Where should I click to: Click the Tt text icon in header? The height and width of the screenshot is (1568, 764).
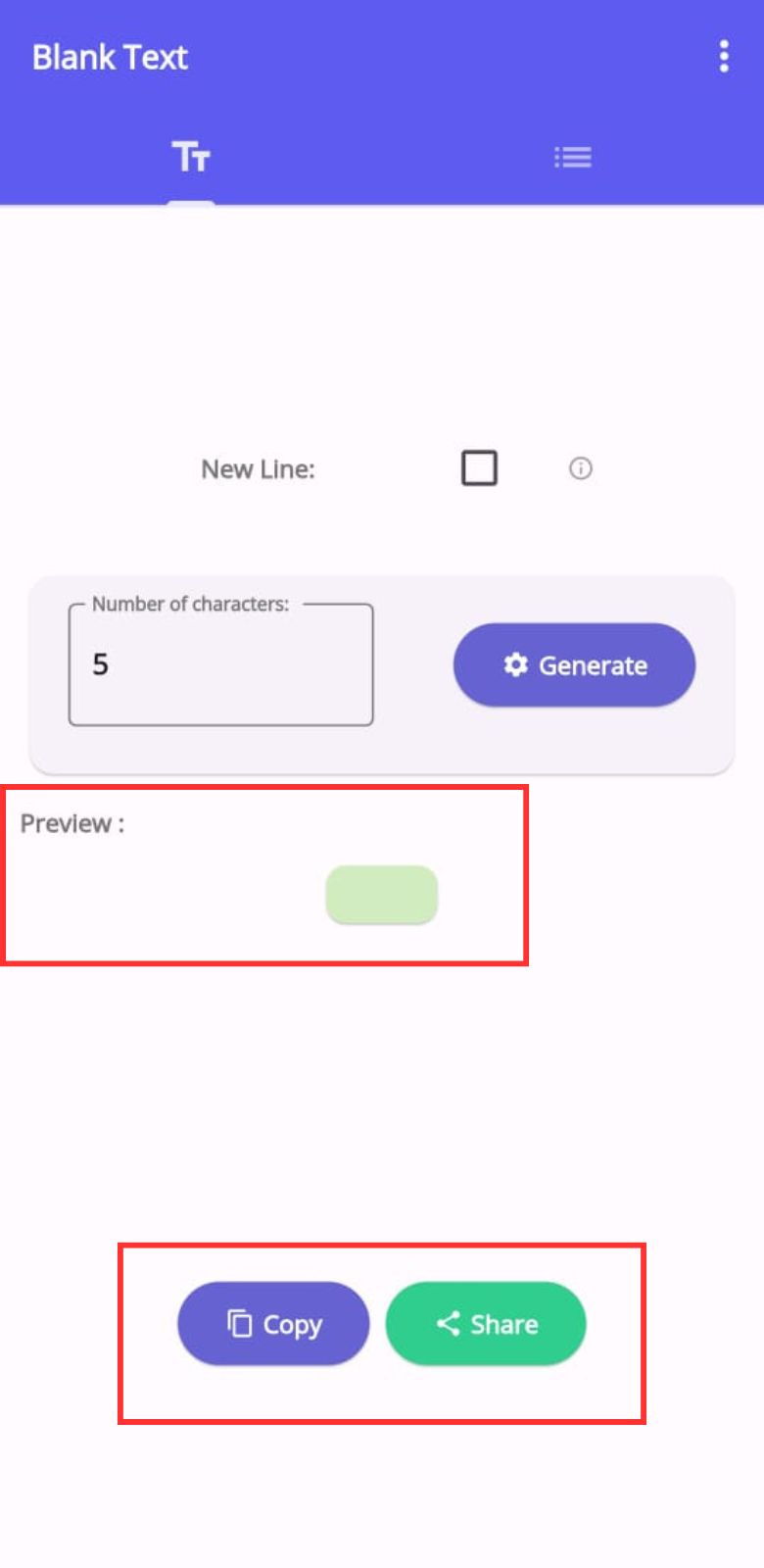click(191, 156)
